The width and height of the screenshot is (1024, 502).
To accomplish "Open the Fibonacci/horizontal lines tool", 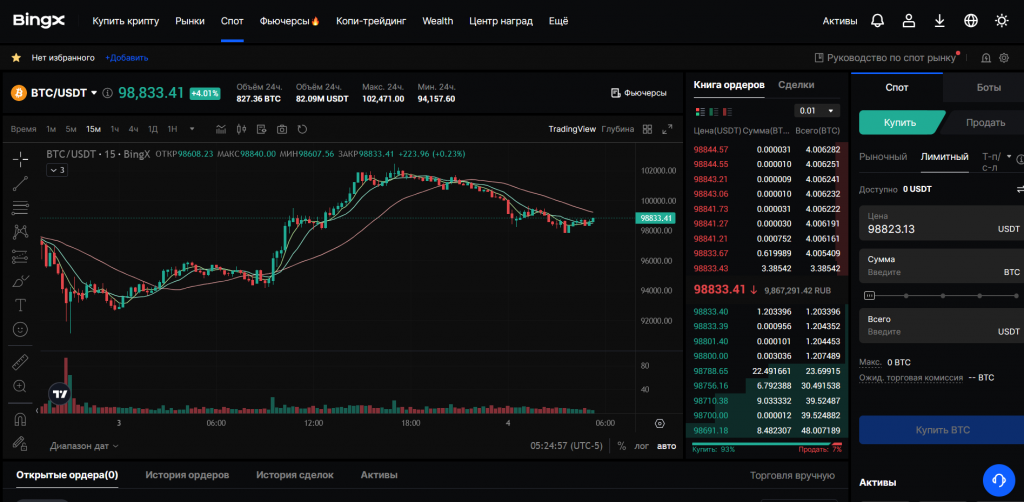I will coord(20,208).
